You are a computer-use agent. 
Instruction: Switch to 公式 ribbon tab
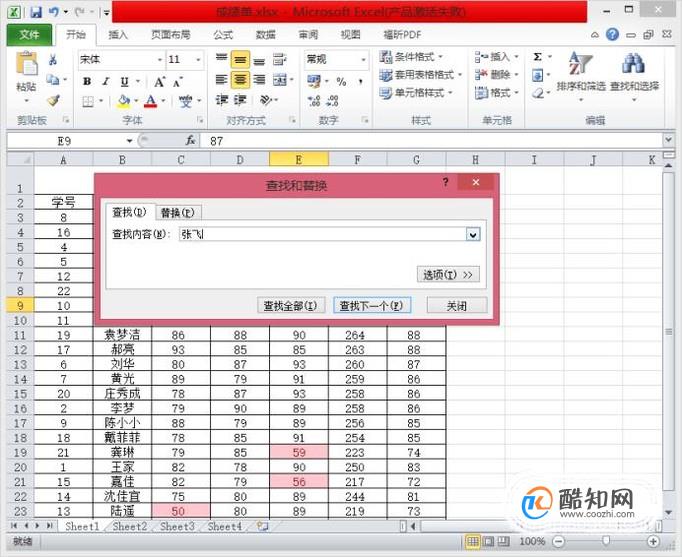pyautogui.click(x=223, y=35)
